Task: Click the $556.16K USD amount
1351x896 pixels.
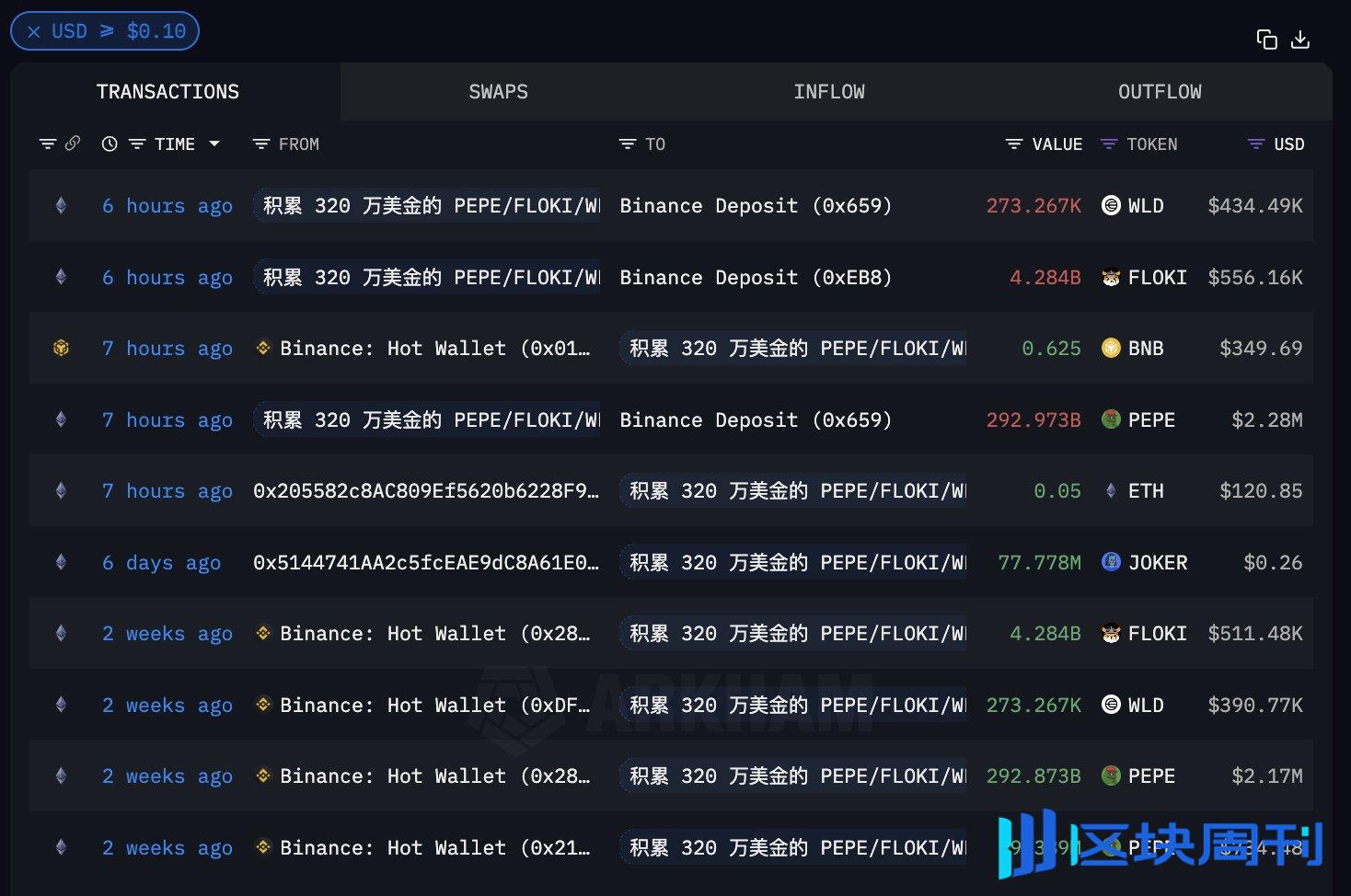Action: coord(1255,278)
